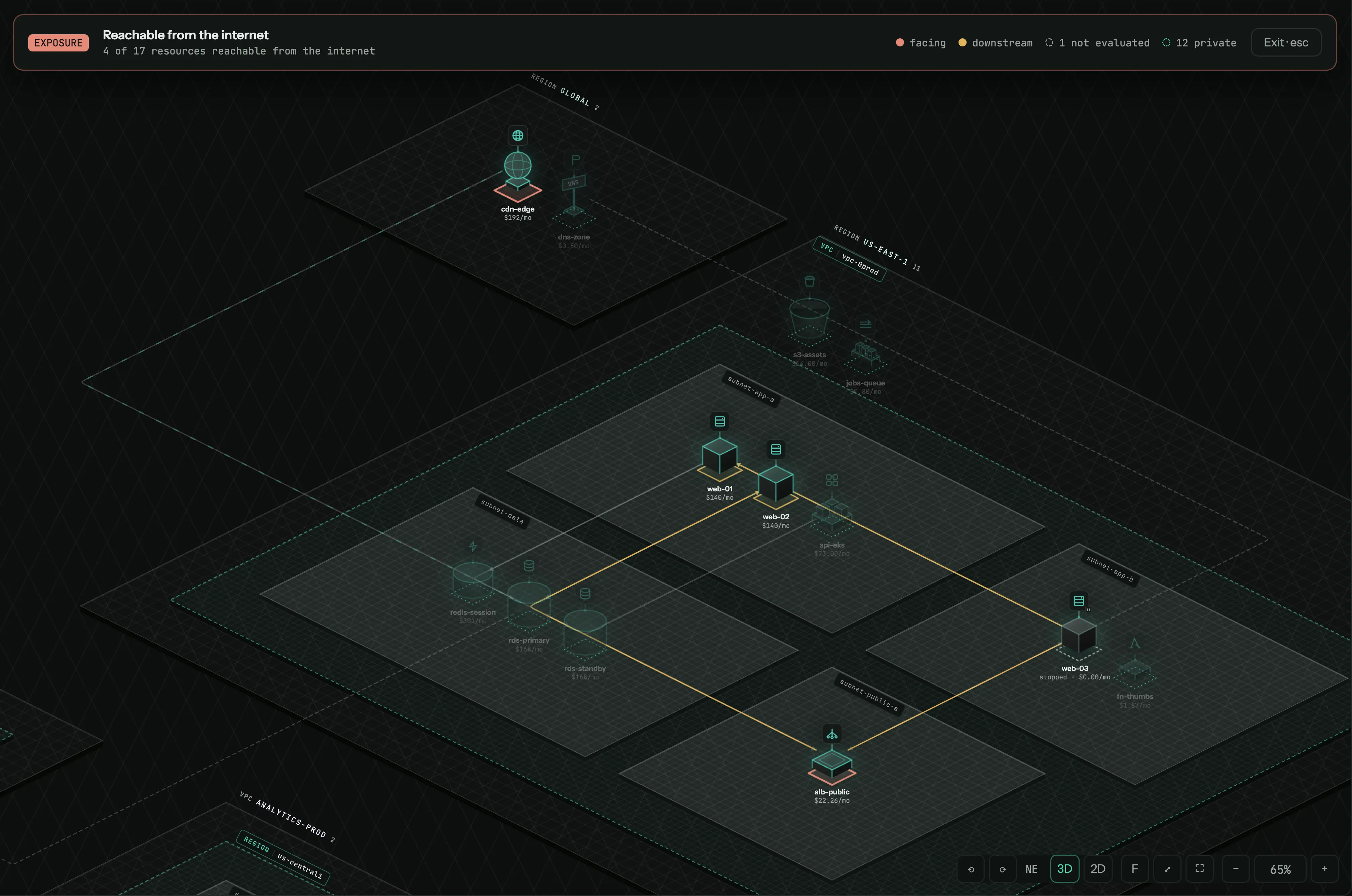Image resolution: width=1352 pixels, height=896 pixels.
Task: Switch to 3D view mode
Action: (x=1064, y=868)
